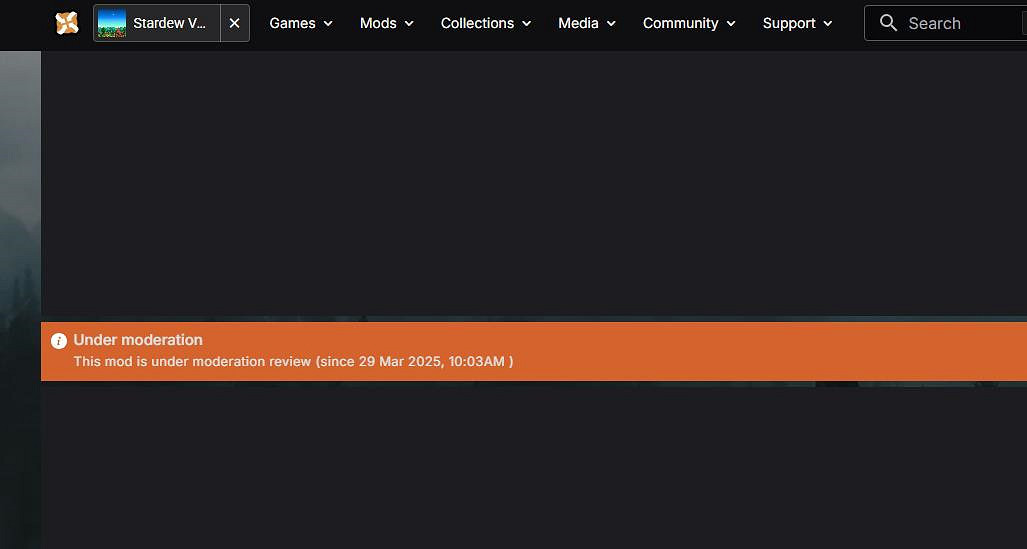This screenshot has width=1027, height=549.
Task: Expand the chevron beside Mods
Action: (409, 24)
